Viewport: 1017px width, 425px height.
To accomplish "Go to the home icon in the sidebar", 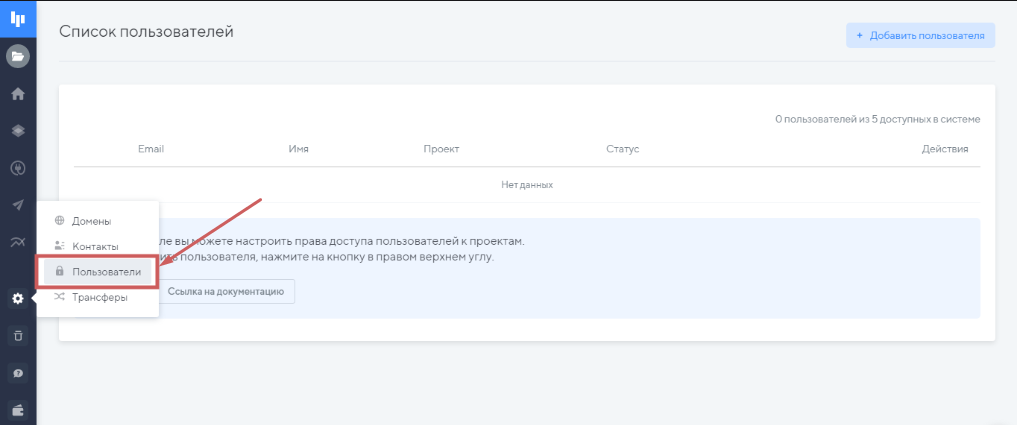I will tap(17, 94).
